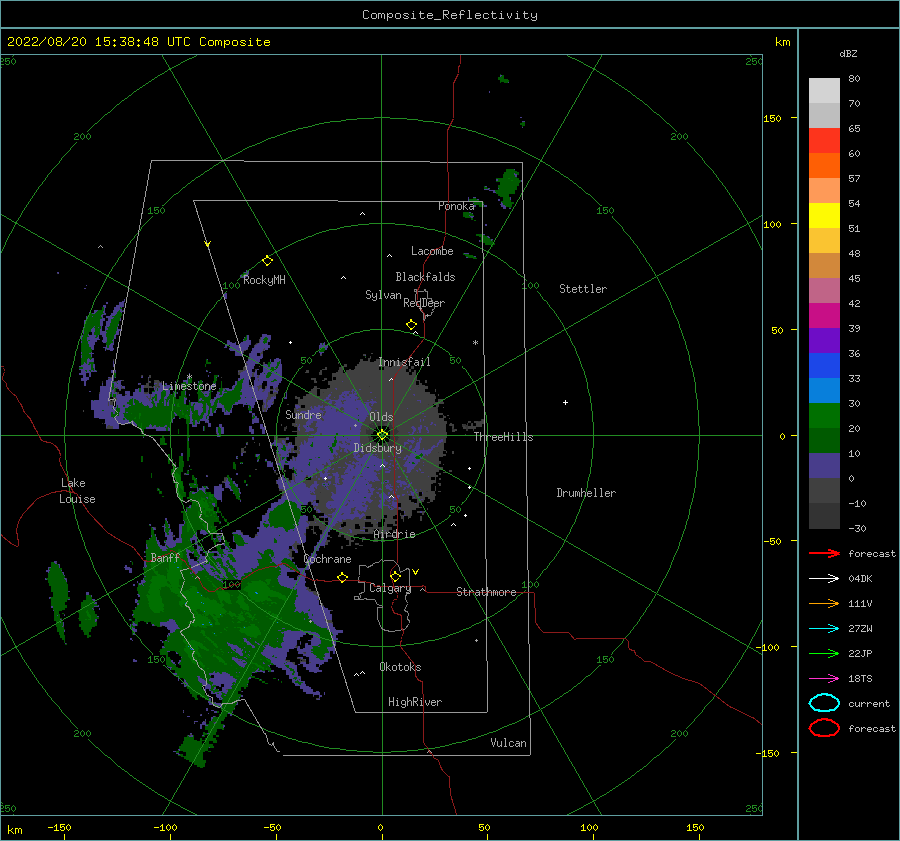Image resolution: width=900 pixels, height=841 pixels.
Task: Click the Sundre label
Action: 303,414
